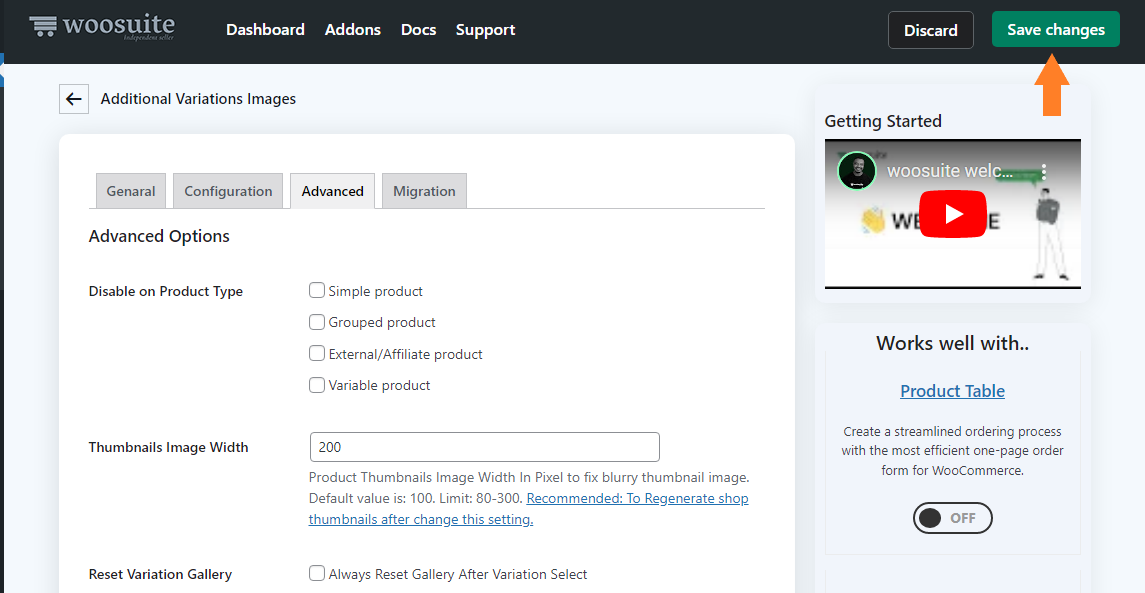
Task: Select the Advanced tab
Action: pos(332,191)
